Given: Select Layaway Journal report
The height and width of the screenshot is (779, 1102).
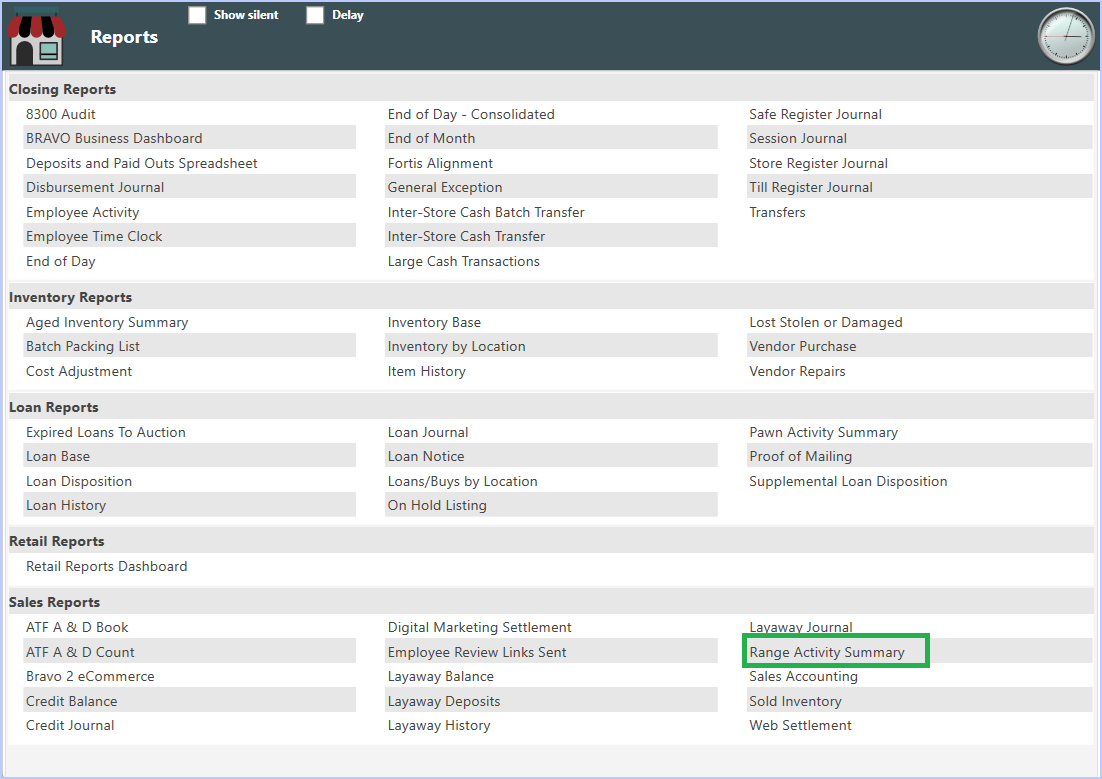Looking at the screenshot, I should click(800, 626).
